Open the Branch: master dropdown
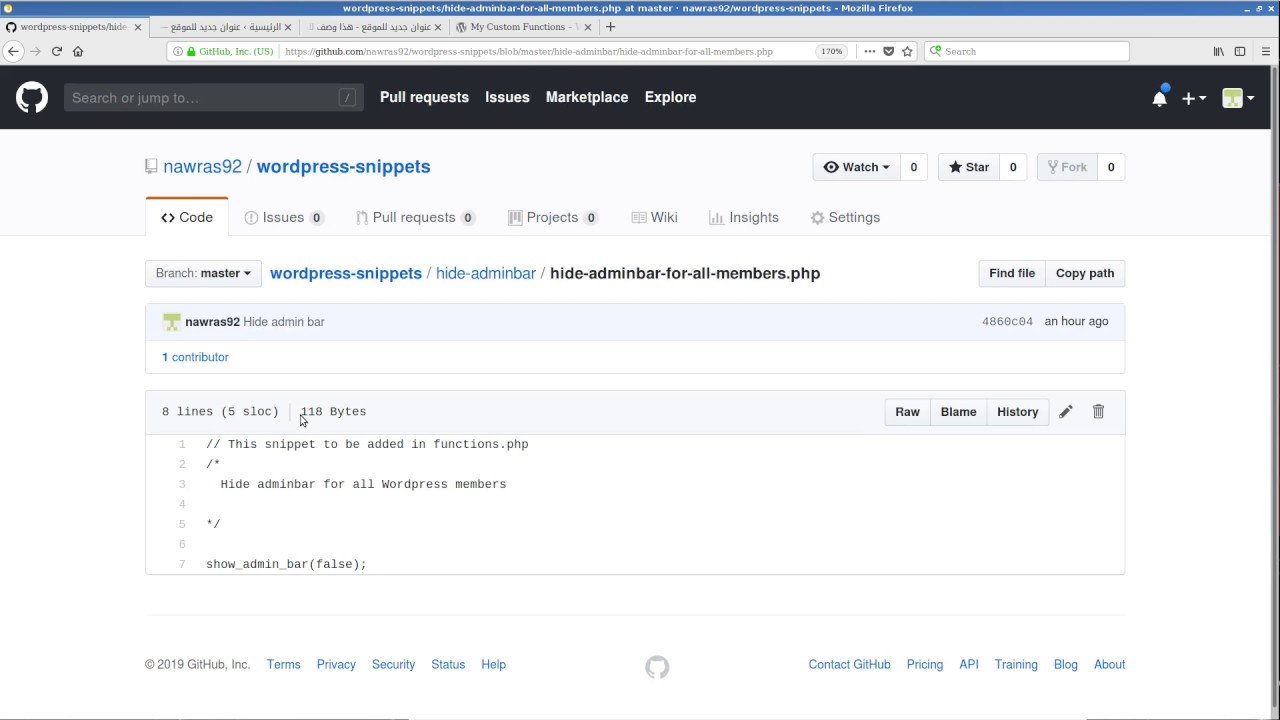Image resolution: width=1280 pixels, height=720 pixels. click(203, 273)
